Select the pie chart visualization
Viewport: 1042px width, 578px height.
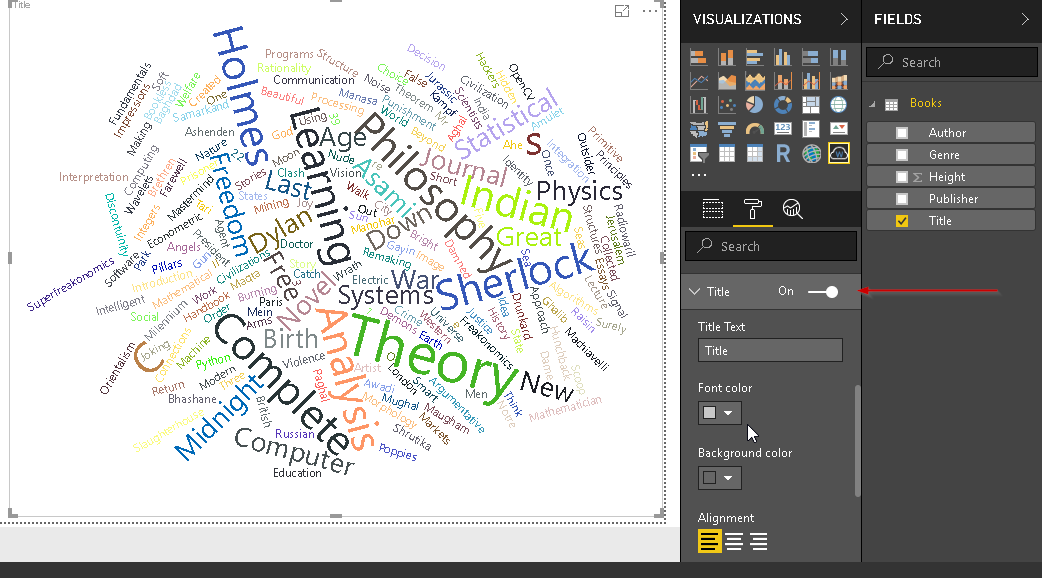754,105
